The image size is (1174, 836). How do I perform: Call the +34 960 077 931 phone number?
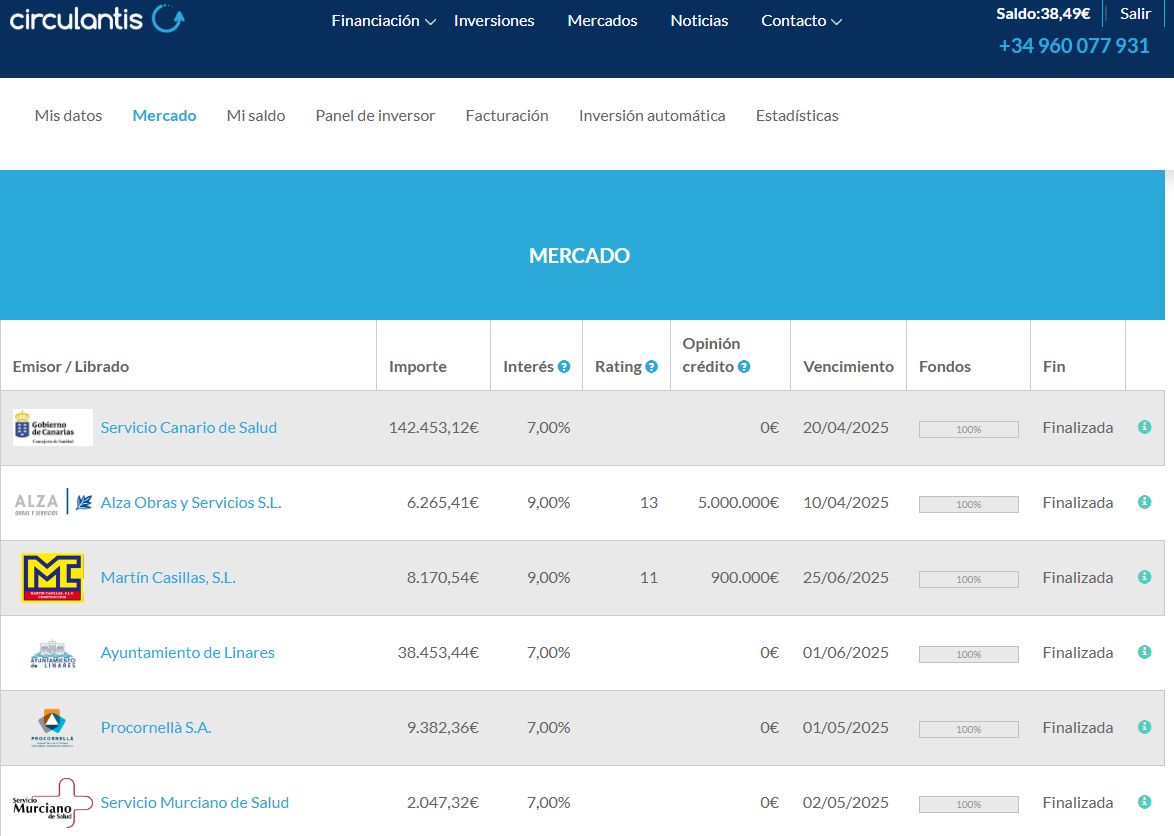pyautogui.click(x=1074, y=46)
